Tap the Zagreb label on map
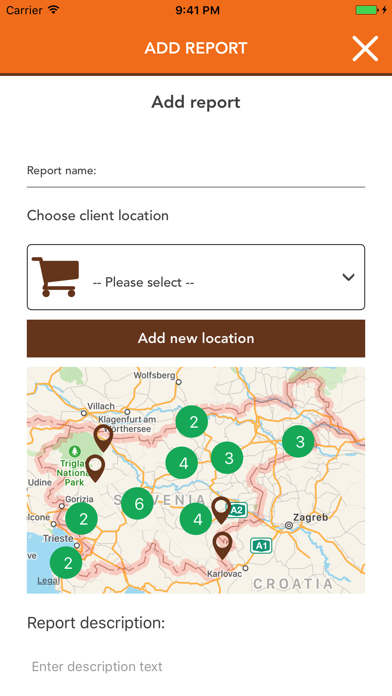Image resolution: width=392 pixels, height=696 pixels. click(311, 517)
